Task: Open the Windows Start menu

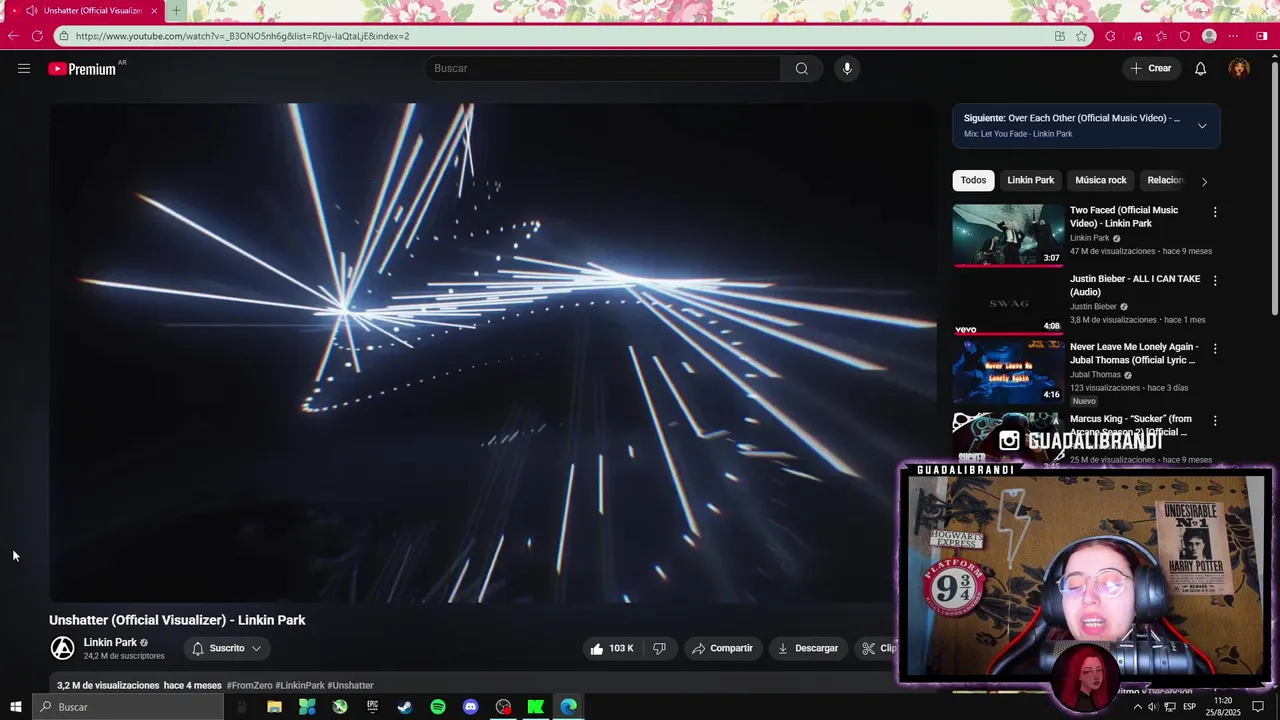Action: (16, 707)
